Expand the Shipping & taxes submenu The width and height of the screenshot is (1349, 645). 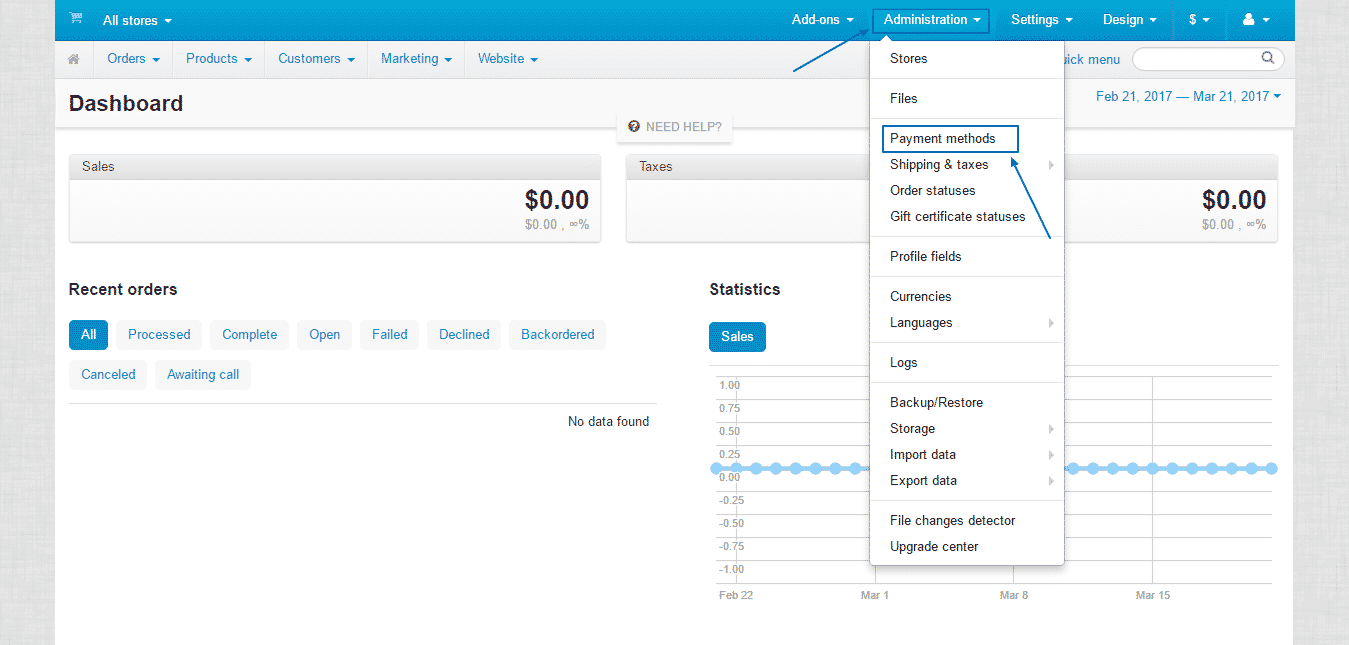click(940, 164)
